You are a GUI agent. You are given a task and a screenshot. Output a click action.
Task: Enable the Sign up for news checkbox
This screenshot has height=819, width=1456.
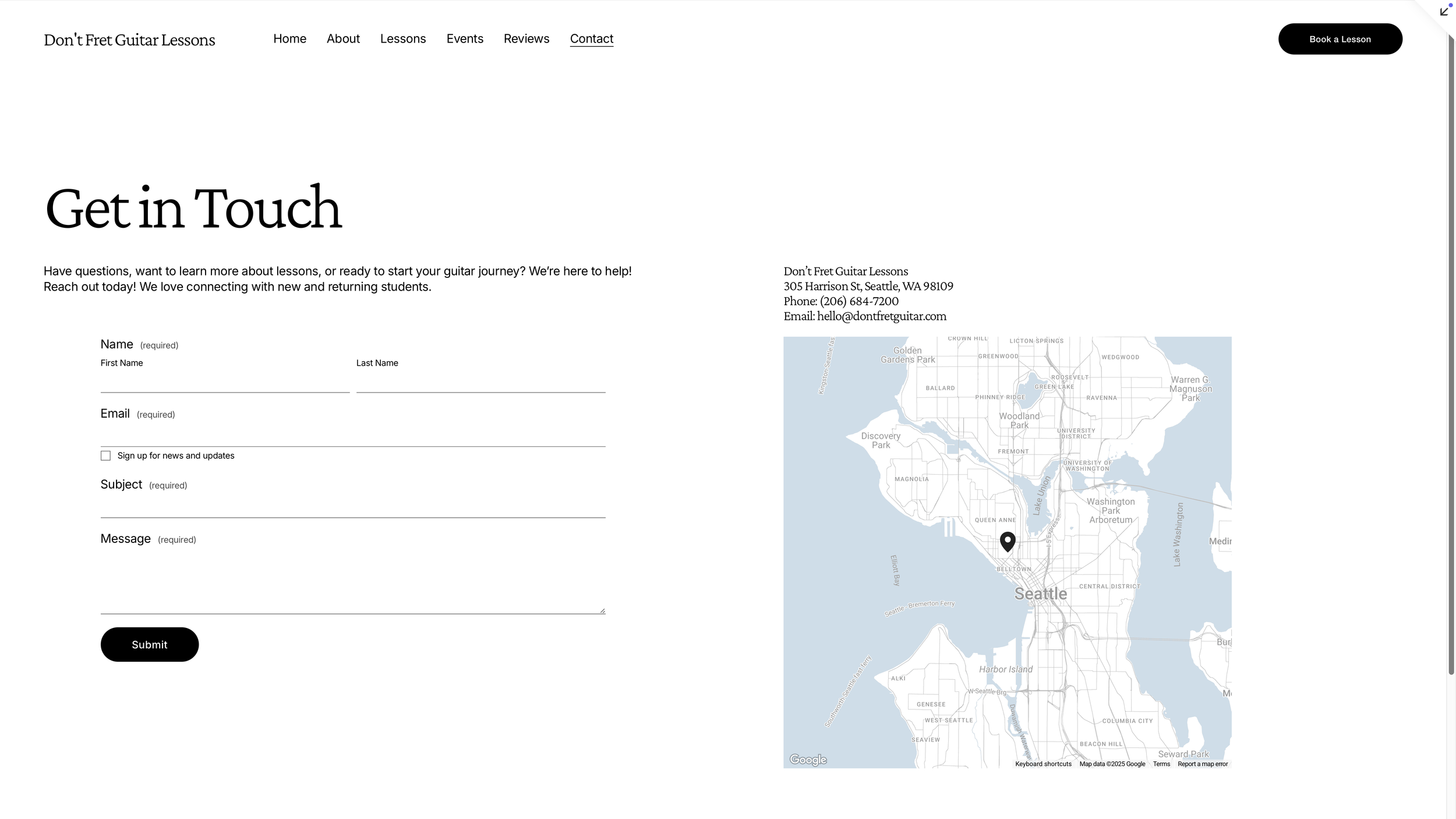(x=105, y=456)
